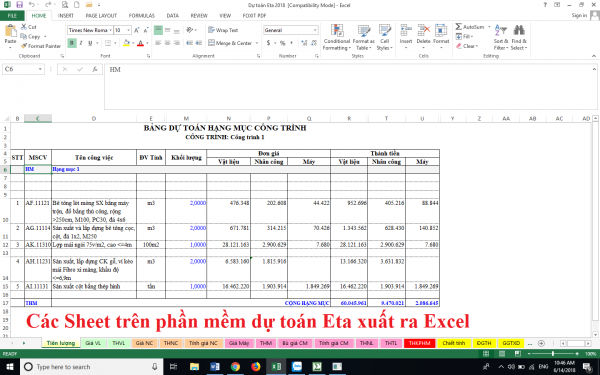
Task: Click Sign in link
Action: click(x=579, y=15)
